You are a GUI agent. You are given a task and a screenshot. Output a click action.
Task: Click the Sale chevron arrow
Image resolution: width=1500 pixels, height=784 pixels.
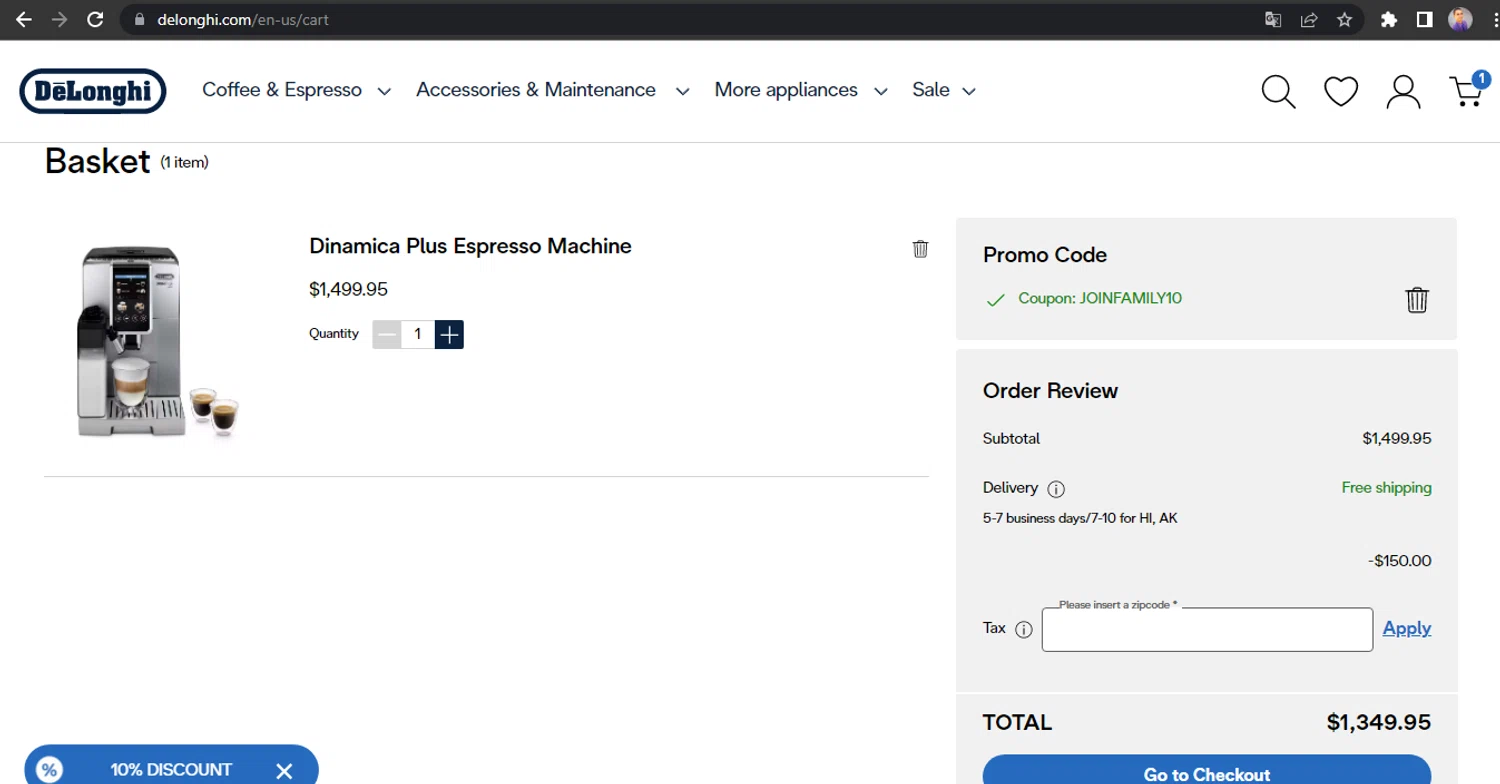[968, 91]
